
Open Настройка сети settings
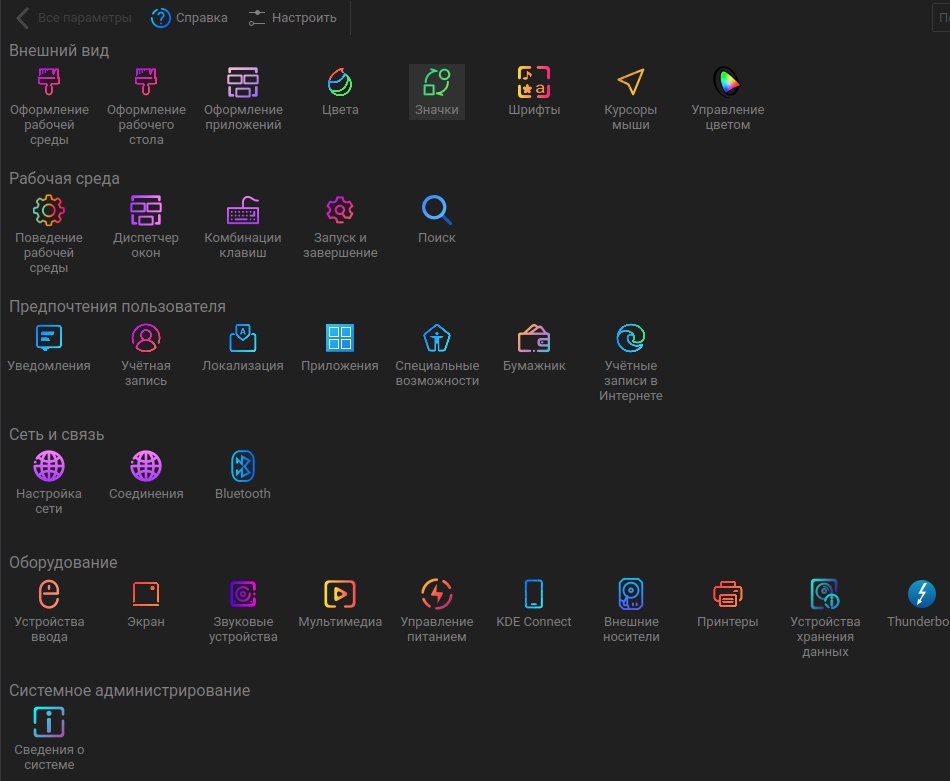tap(49, 482)
